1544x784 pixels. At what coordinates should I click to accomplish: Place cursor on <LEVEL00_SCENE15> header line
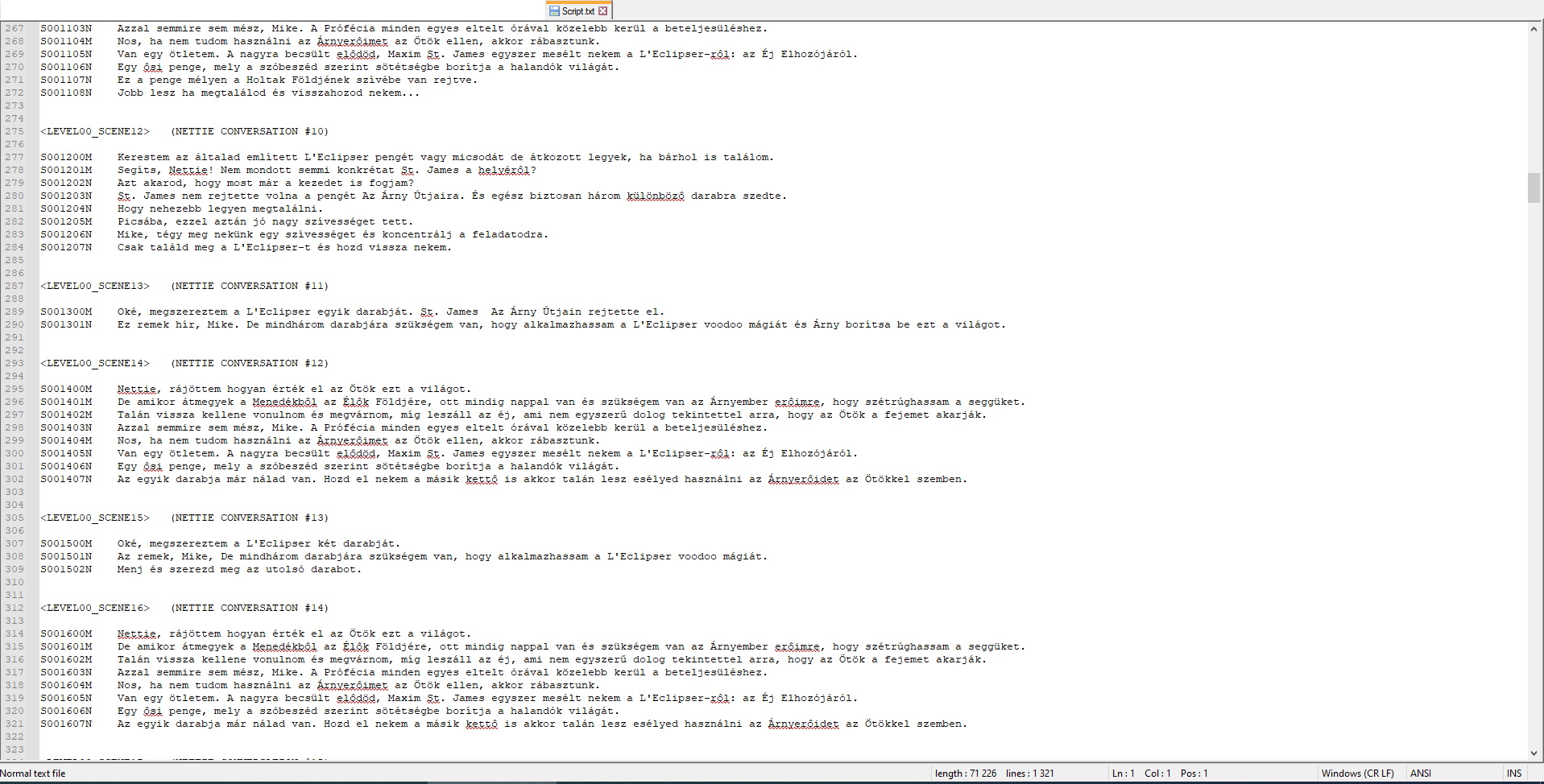coord(95,518)
